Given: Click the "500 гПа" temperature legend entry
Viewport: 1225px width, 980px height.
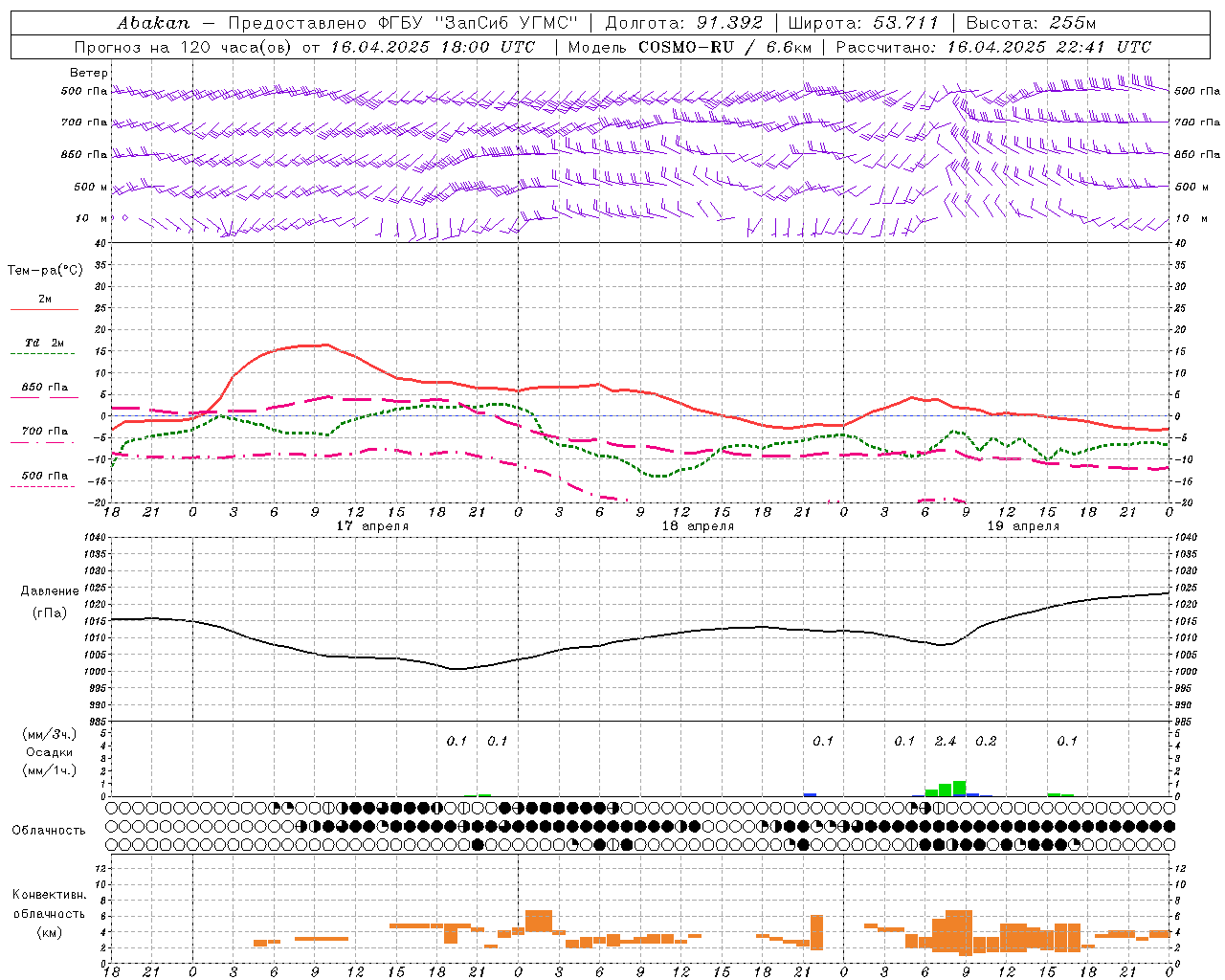Looking at the screenshot, I should [45, 476].
